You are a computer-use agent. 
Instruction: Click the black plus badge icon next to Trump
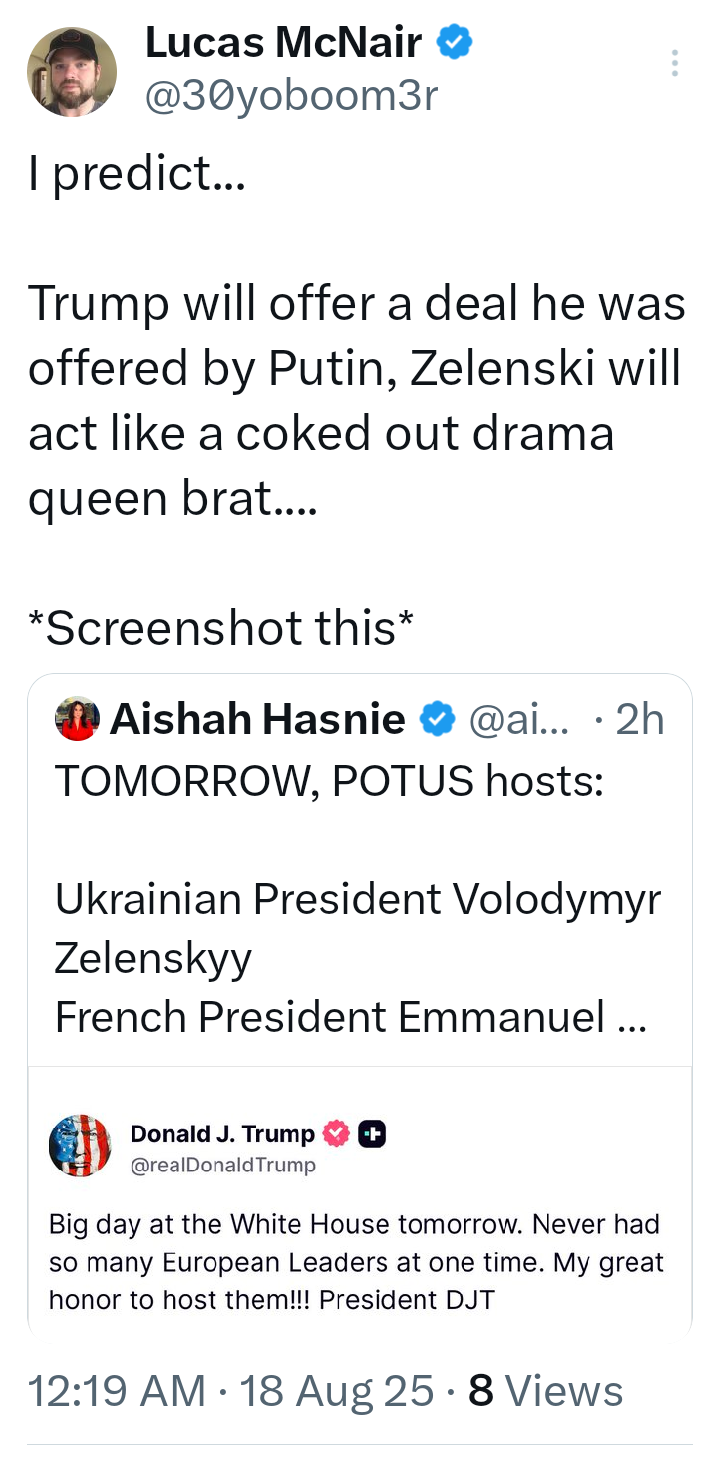tap(372, 1133)
